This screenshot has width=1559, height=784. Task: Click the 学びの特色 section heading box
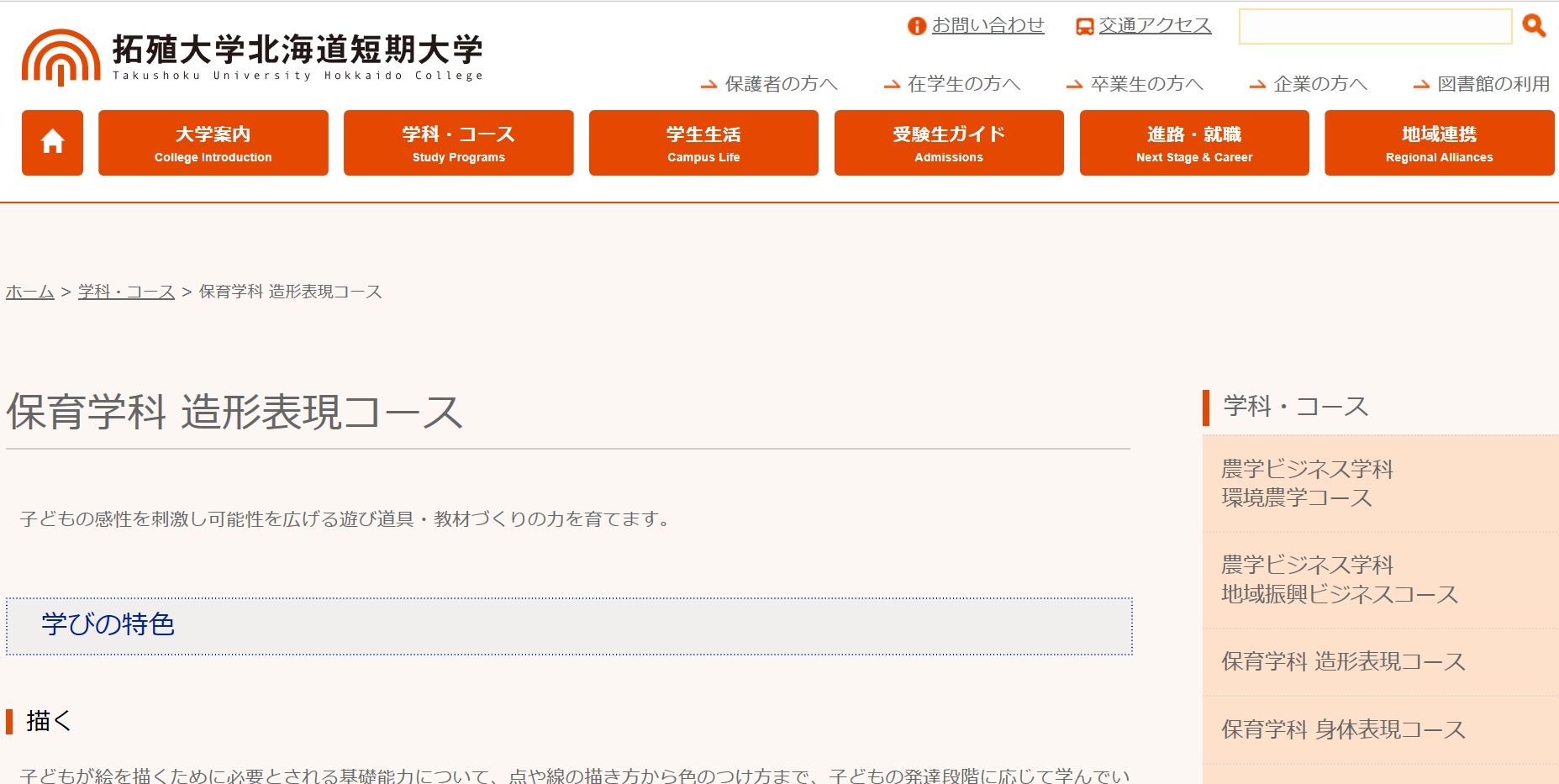(569, 626)
